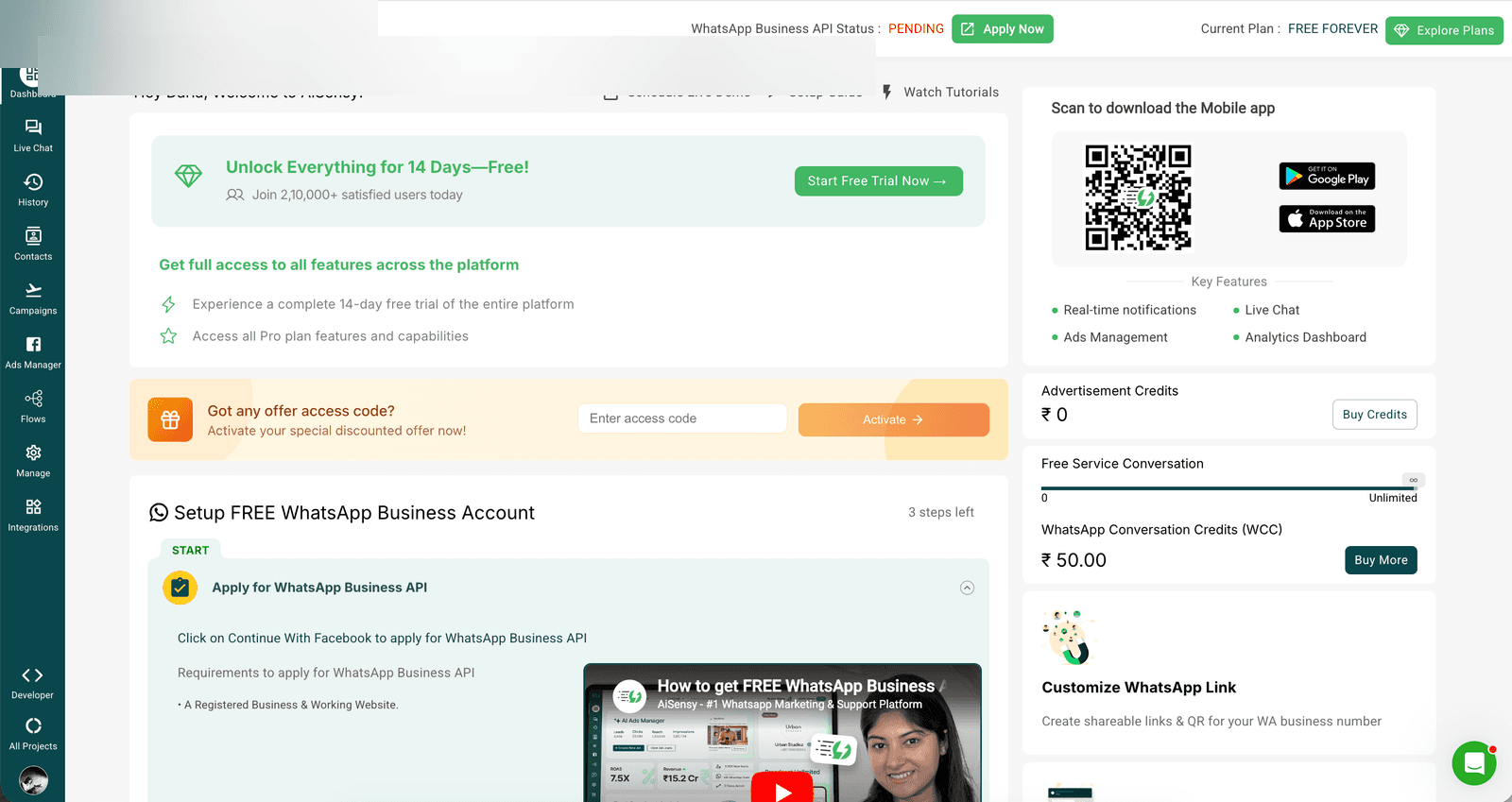Open Flows in sidebar

33,406
